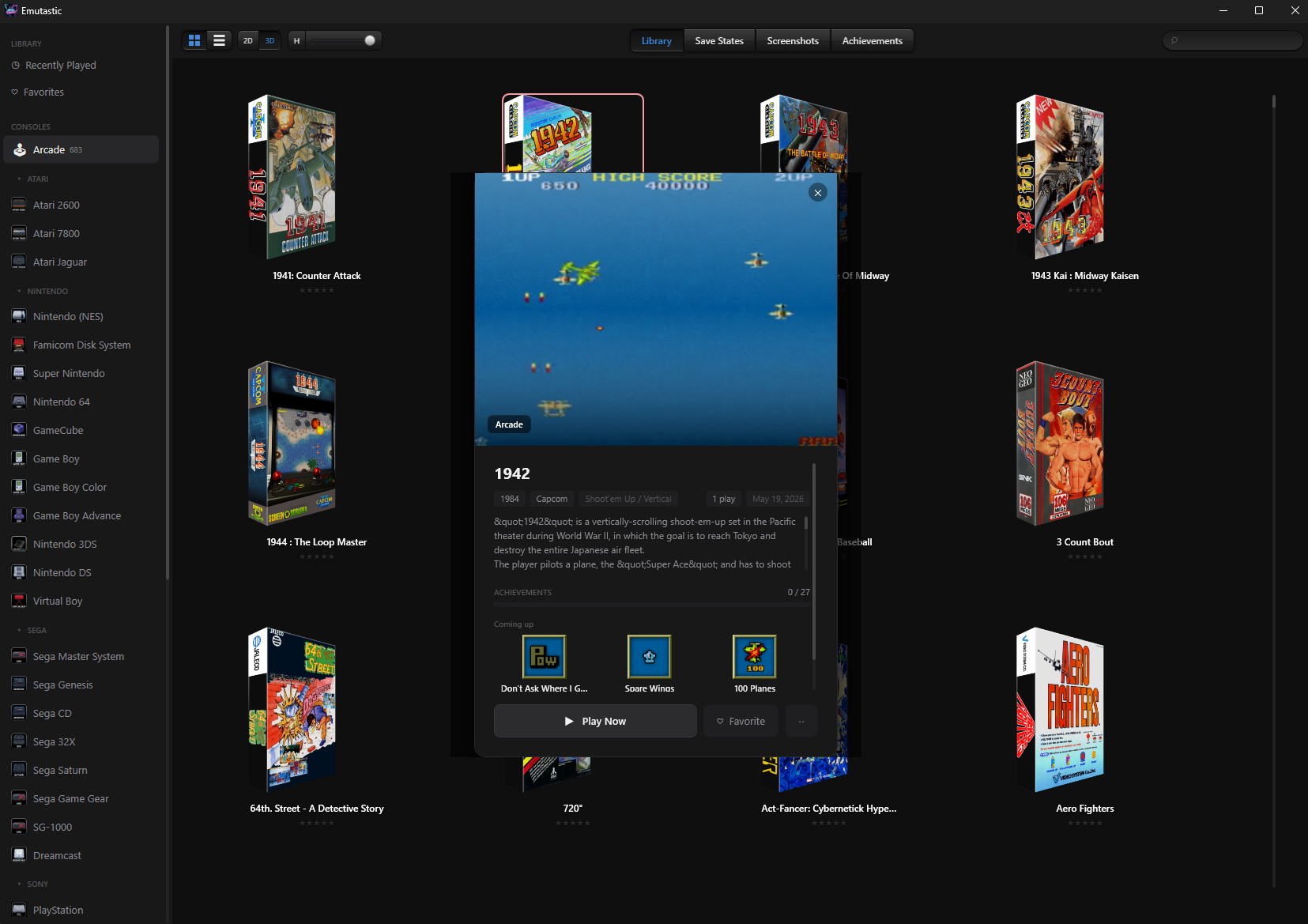Open 1941: Counter Attack box art

point(292,177)
